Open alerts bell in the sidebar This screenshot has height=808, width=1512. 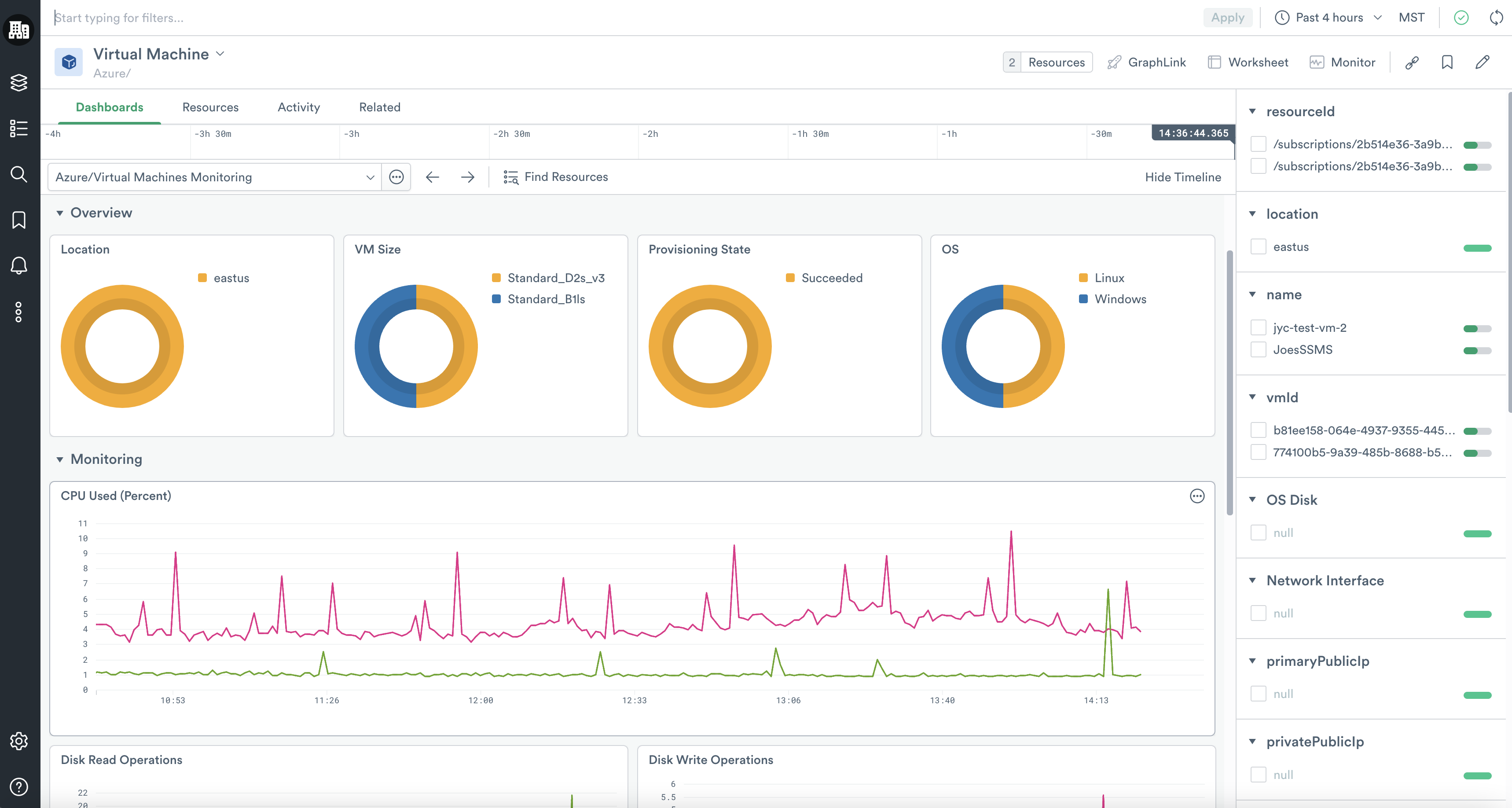(19, 266)
